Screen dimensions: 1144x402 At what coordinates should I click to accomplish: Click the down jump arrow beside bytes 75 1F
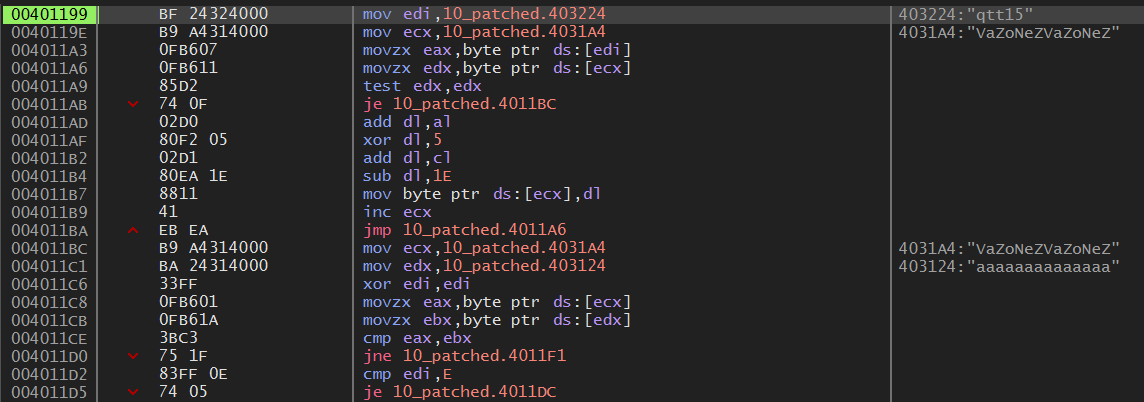coord(133,356)
